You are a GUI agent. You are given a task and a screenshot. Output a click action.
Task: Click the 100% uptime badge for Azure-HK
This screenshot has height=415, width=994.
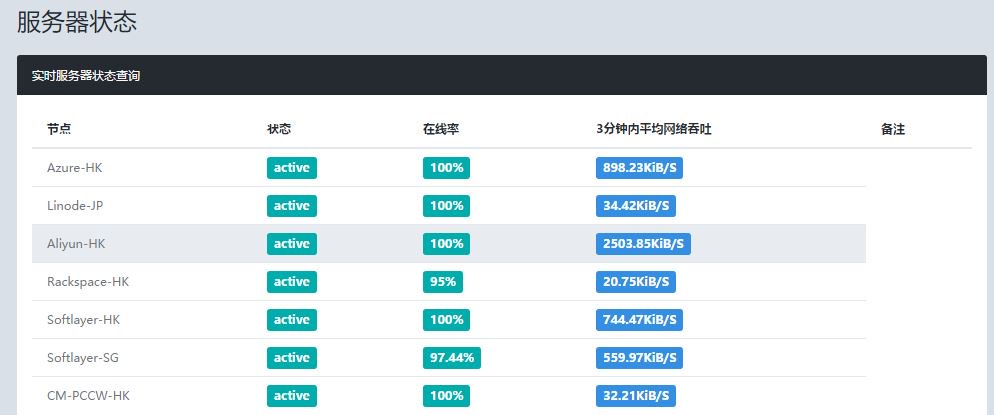click(446, 168)
